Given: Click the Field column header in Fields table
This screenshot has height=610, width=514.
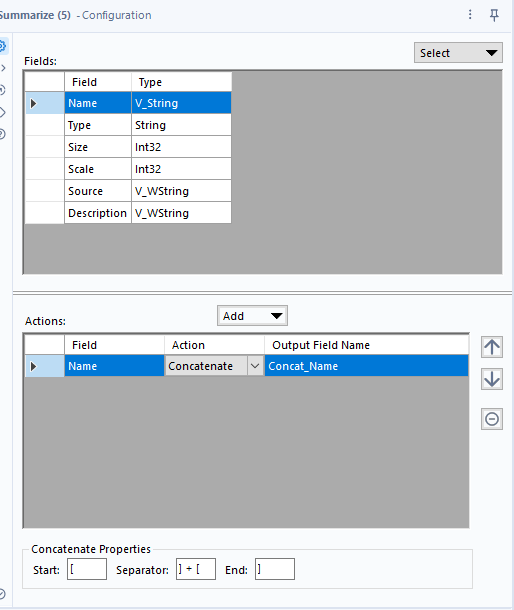Looking at the screenshot, I should 98,82.
